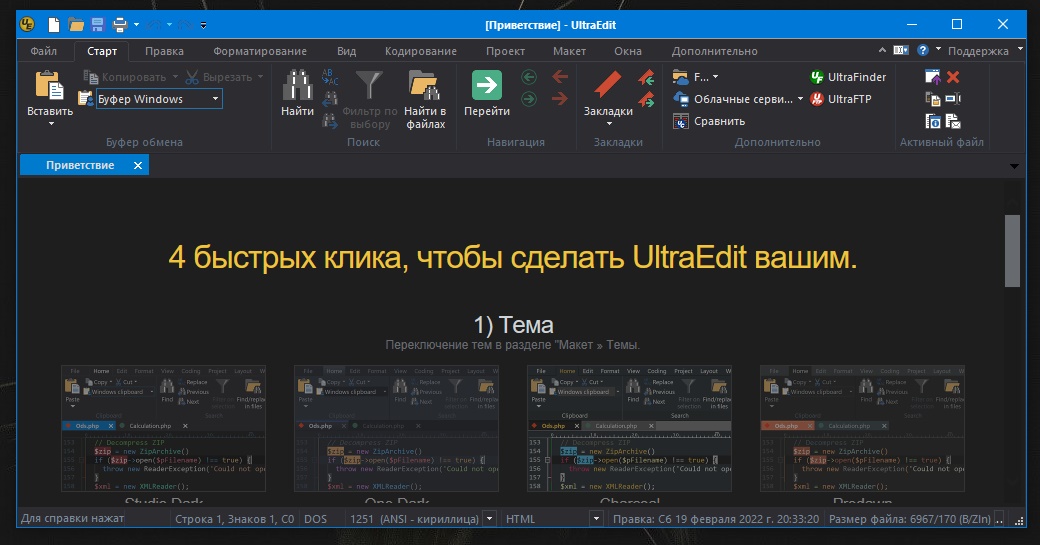Go to previous bookmark icon
1040x545 pixels.
pos(647,77)
